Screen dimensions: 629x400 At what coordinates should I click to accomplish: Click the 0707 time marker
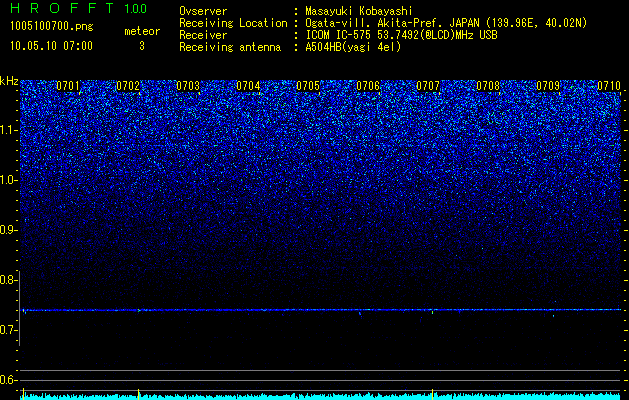point(428,86)
